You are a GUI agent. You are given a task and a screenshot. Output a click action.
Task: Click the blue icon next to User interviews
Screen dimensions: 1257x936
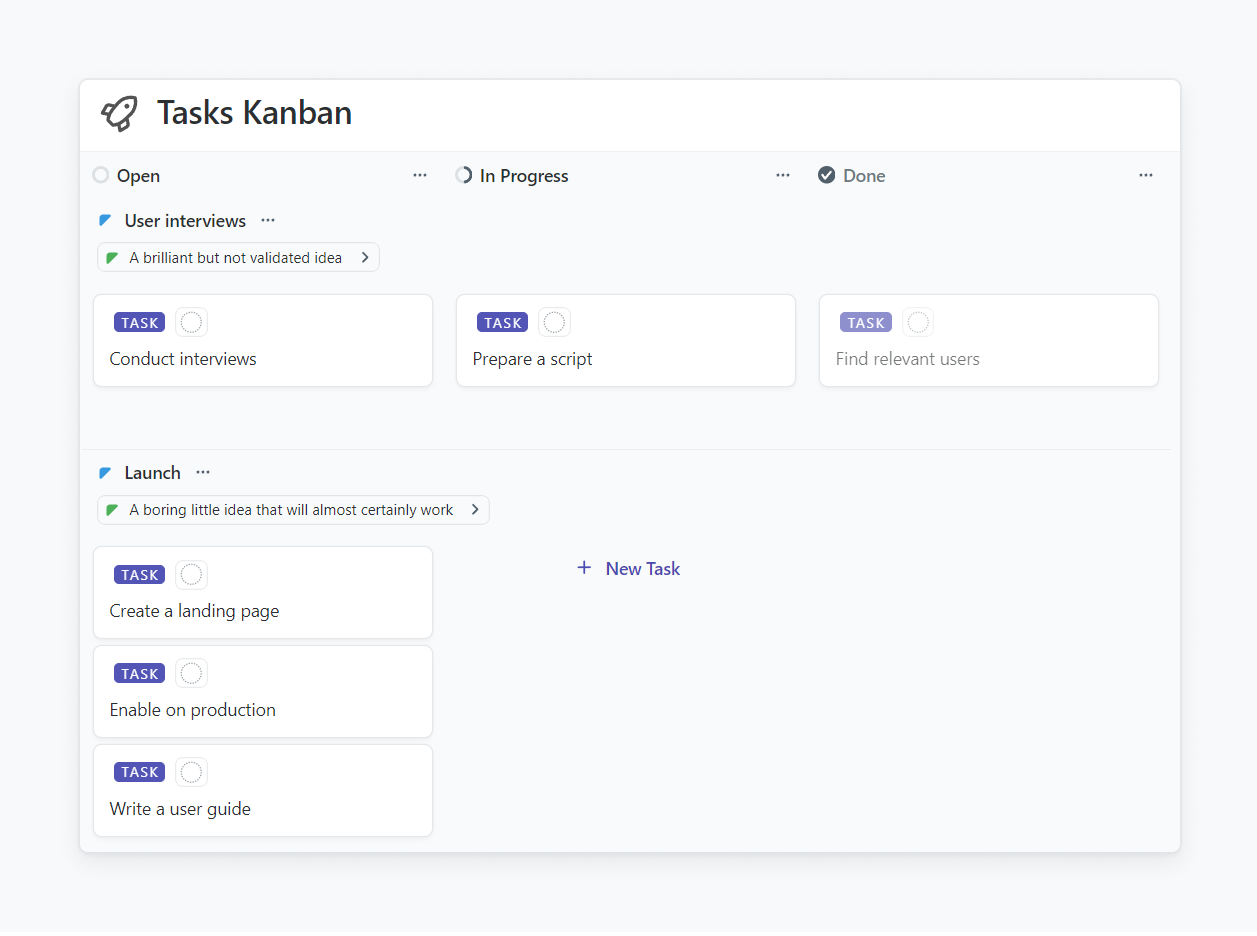tap(105, 221)
